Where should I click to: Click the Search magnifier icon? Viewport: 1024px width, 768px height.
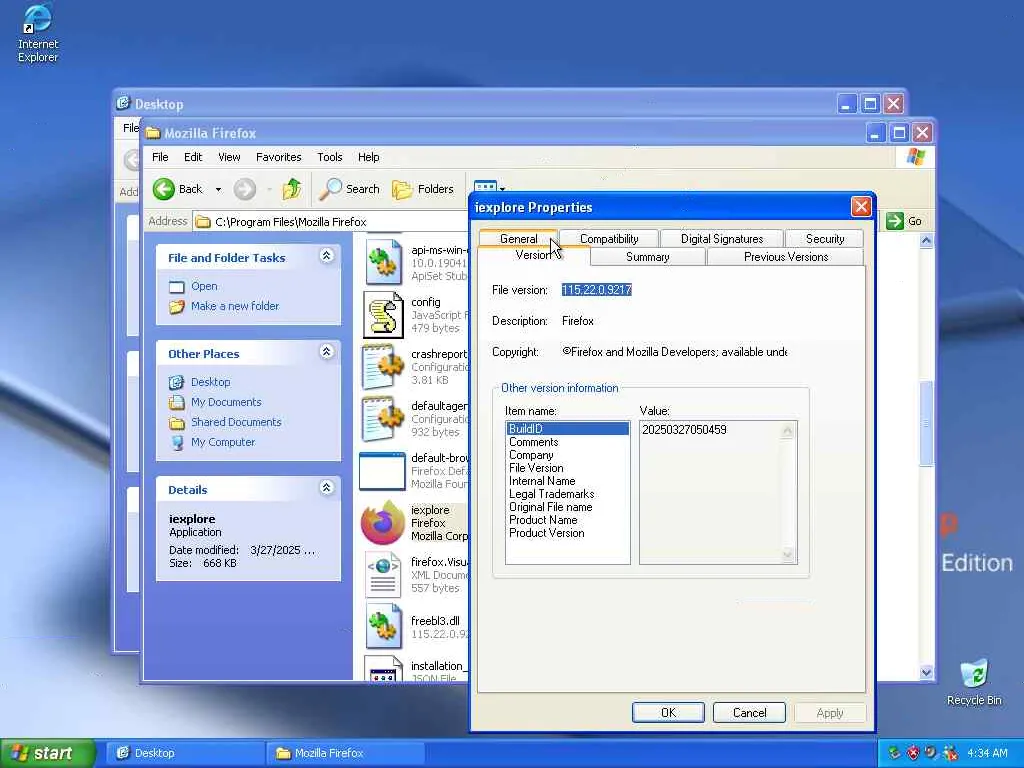coord(330,189)
